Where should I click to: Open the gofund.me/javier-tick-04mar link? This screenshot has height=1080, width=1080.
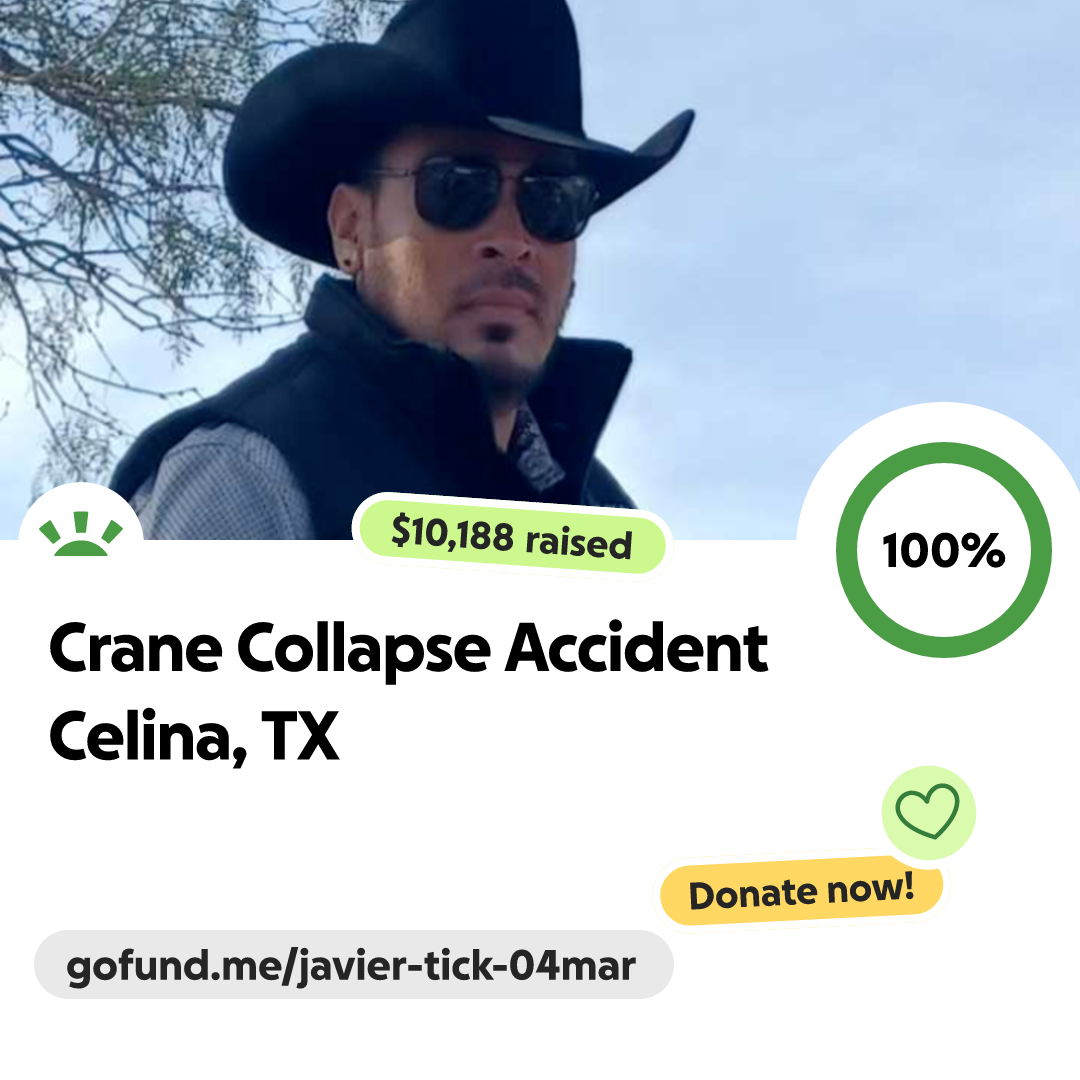tap(353, 965)
